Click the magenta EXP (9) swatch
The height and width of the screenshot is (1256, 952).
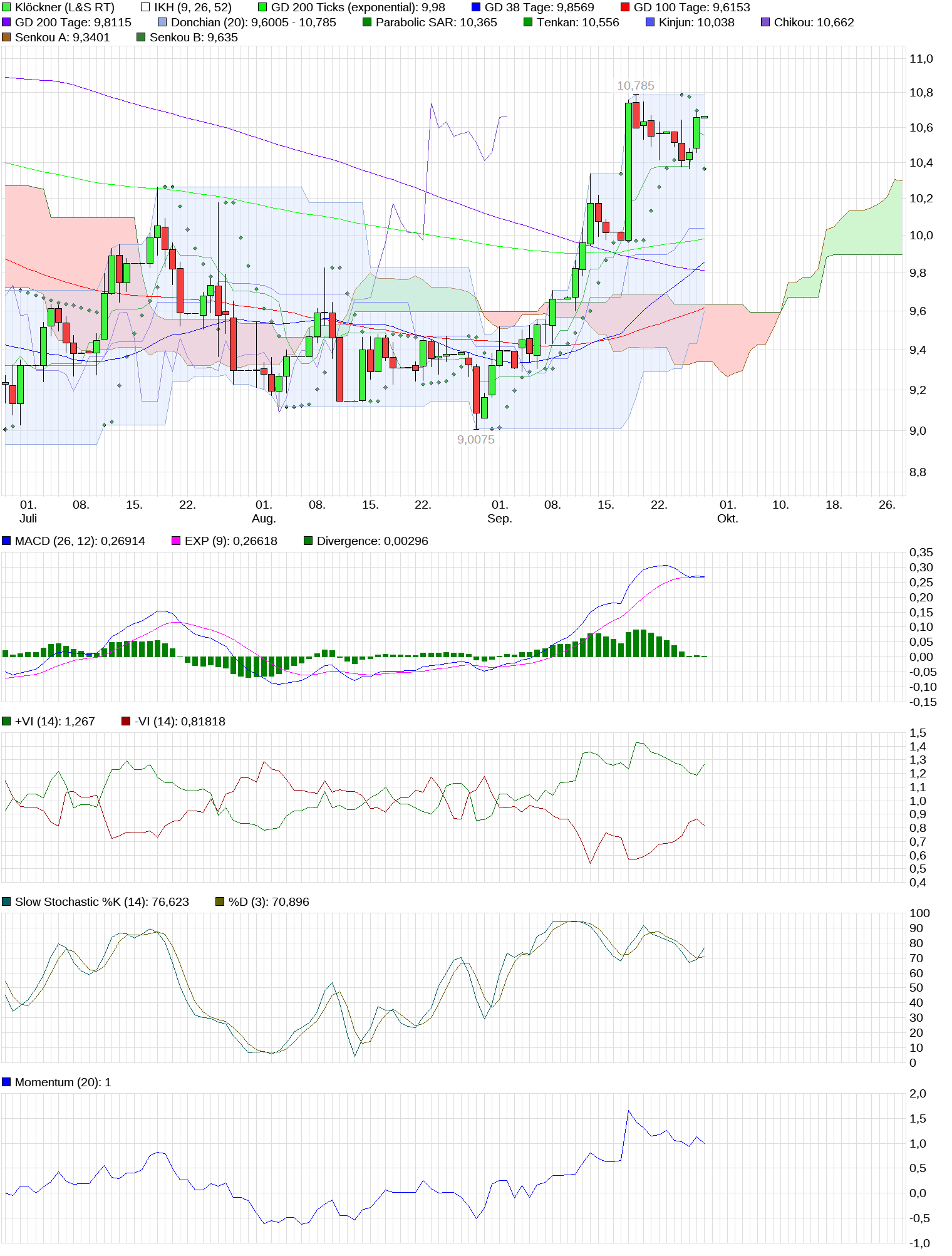point(176,541)
